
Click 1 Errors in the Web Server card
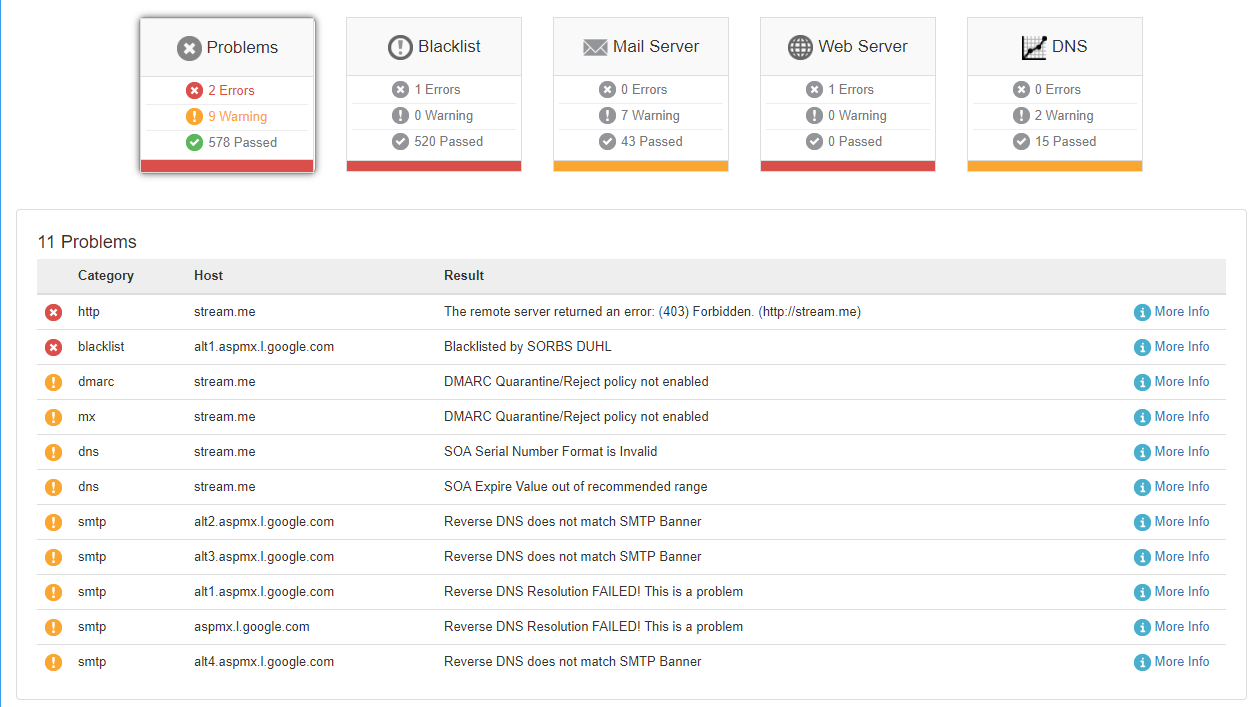click(851, 90)
